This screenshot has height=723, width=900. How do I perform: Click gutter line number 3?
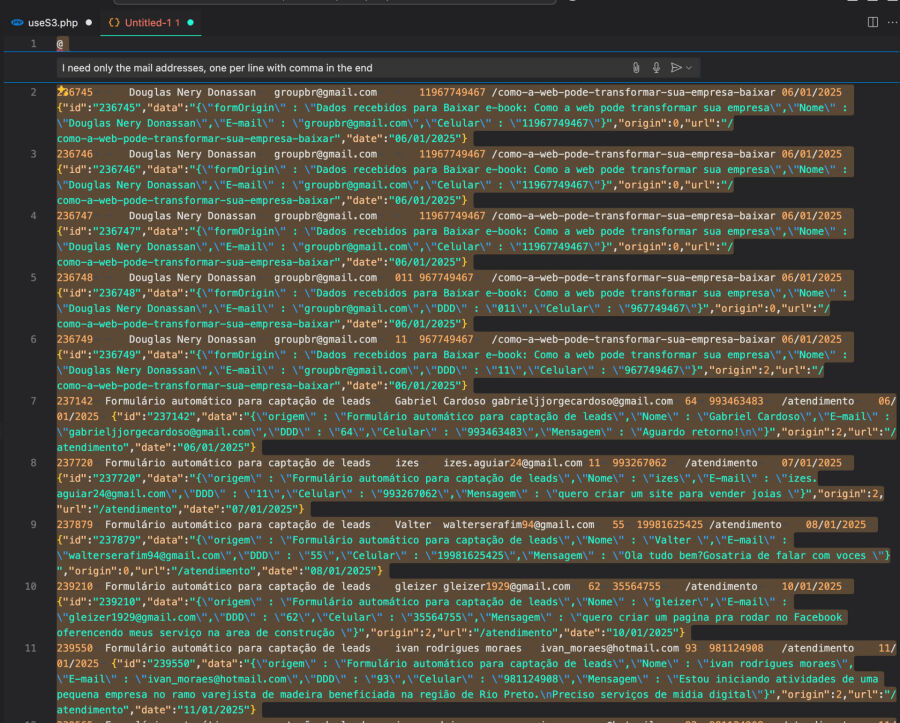[33, 154]
